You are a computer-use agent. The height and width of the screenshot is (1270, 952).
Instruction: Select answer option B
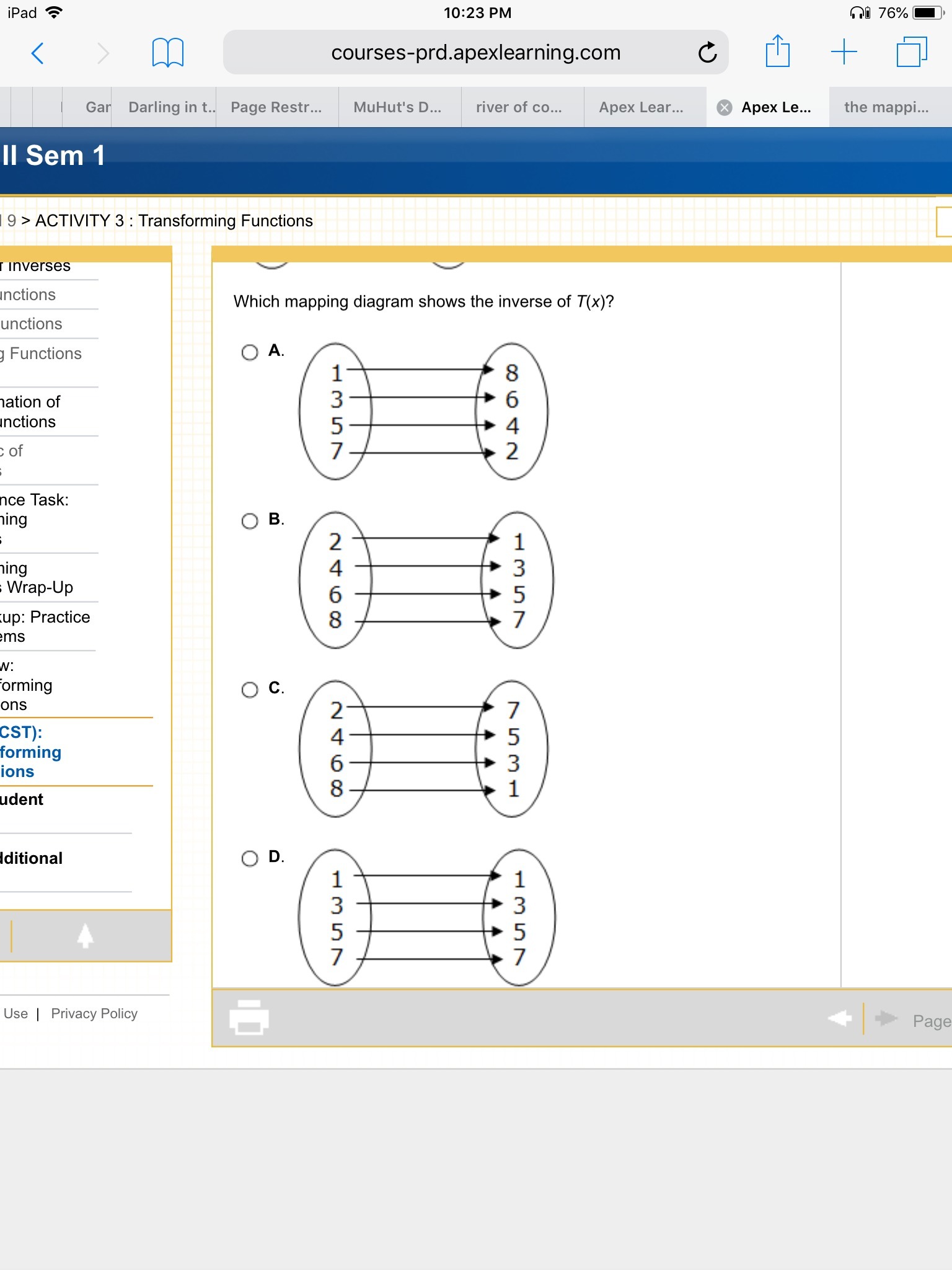tap(250, 521)
